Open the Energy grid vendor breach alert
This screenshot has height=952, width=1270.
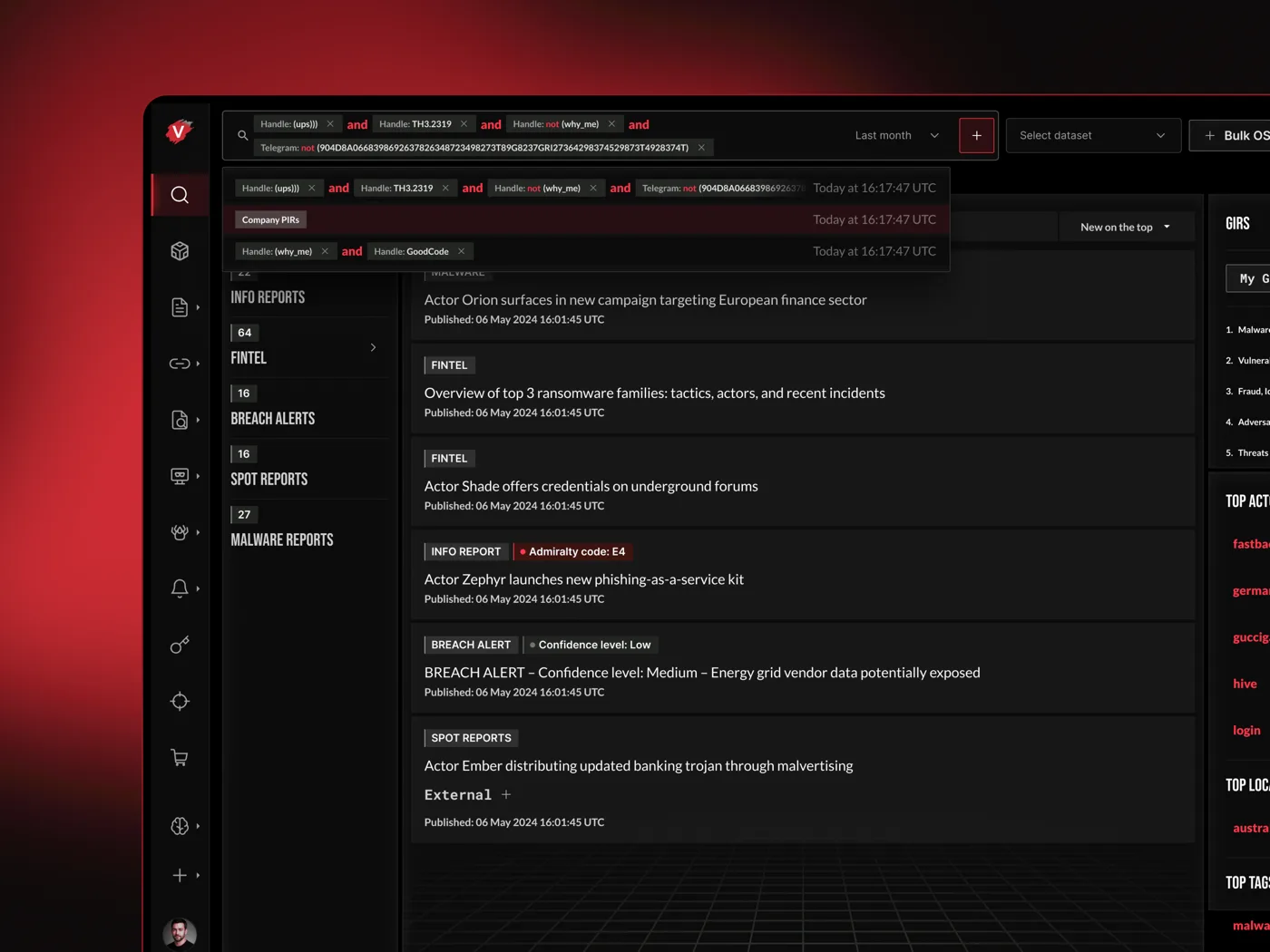(702, 673)
